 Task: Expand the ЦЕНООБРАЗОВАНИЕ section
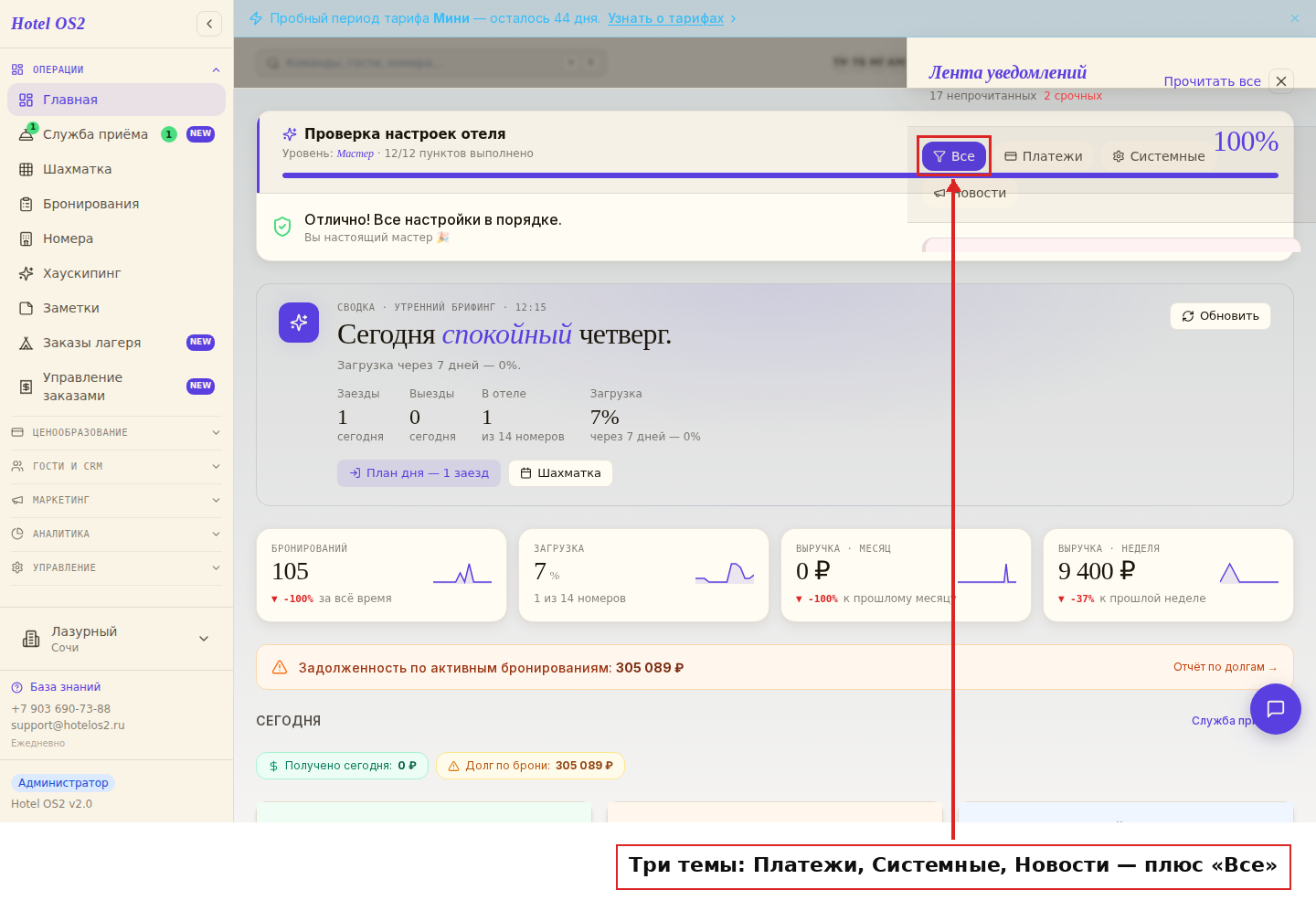click(116, 432)
